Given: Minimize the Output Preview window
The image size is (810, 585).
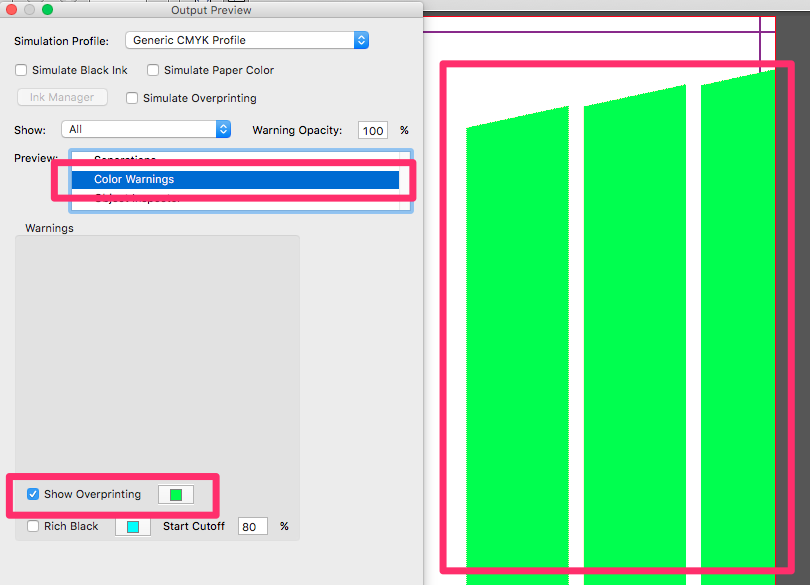Looking at the screenshot, I should [x=29, y=10].
